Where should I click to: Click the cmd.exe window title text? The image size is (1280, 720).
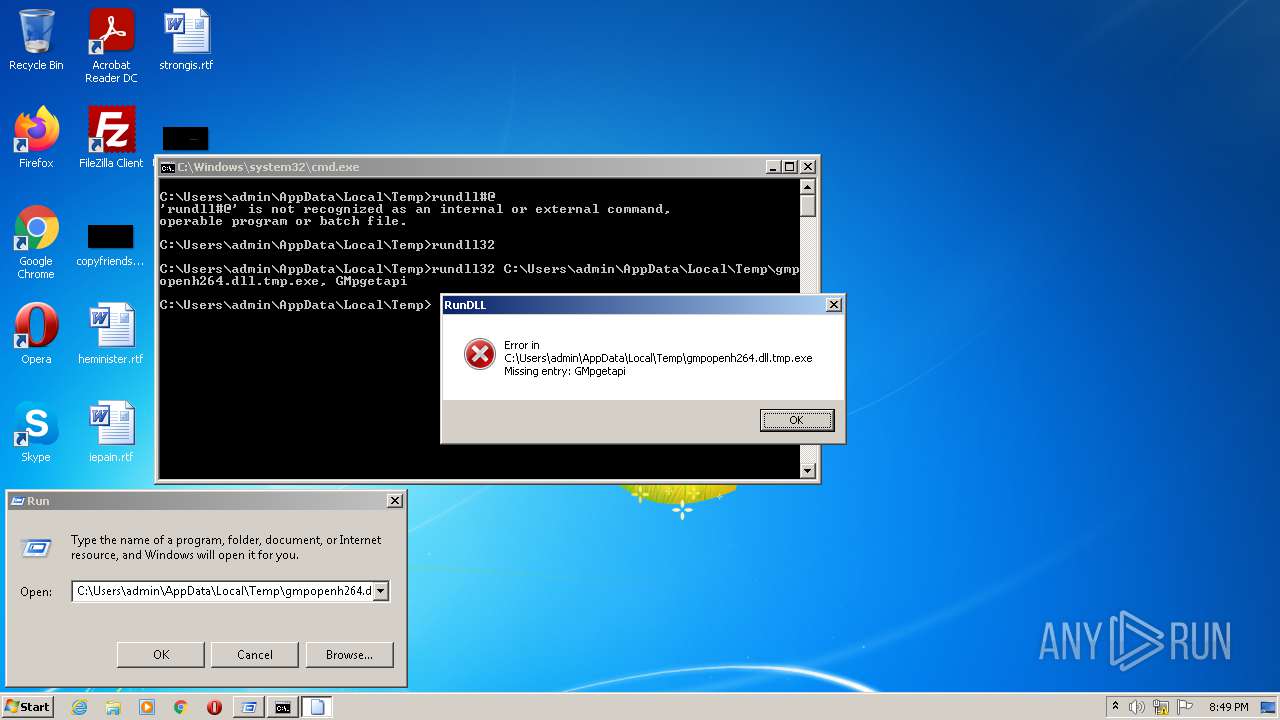(268, 167)
